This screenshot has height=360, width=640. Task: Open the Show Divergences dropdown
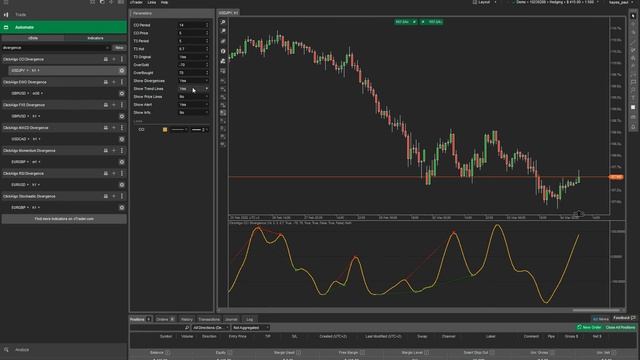[x=193, y=81]
